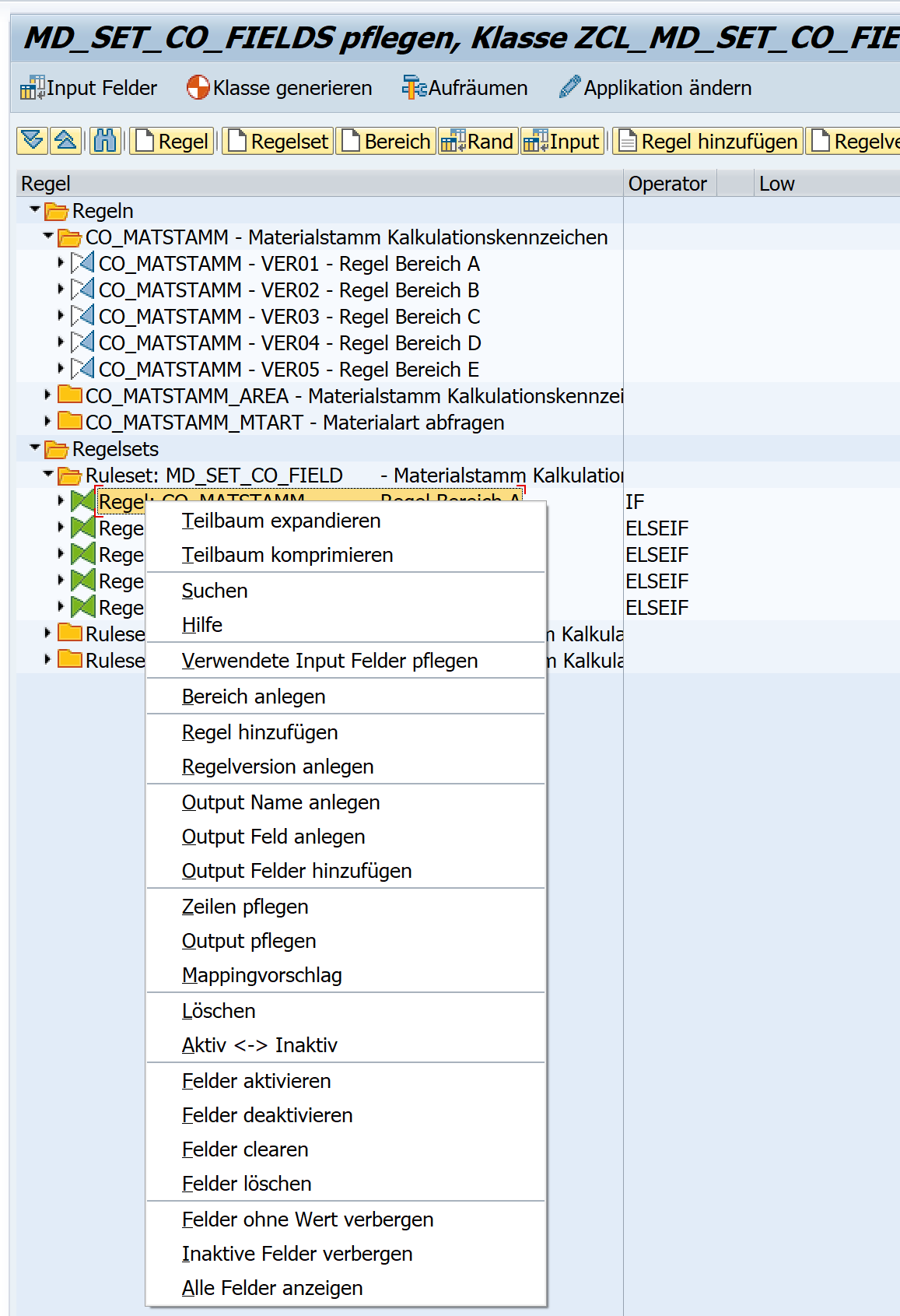Open Input Felder from the toolbar
The image size is (900, 1316).
89,88
